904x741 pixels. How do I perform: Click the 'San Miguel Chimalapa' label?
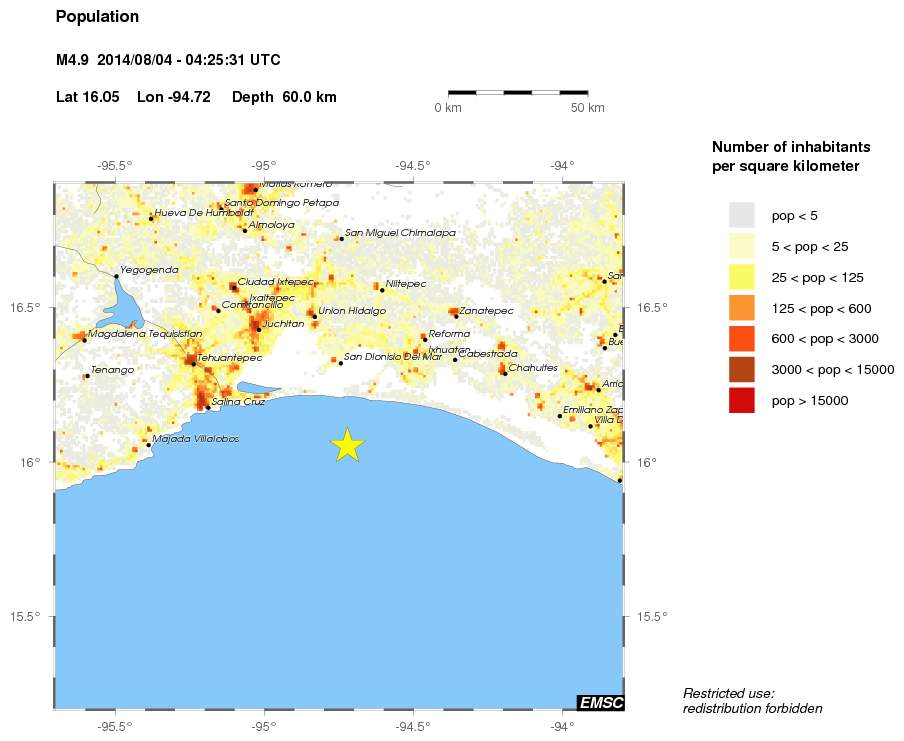pos(400,233)
